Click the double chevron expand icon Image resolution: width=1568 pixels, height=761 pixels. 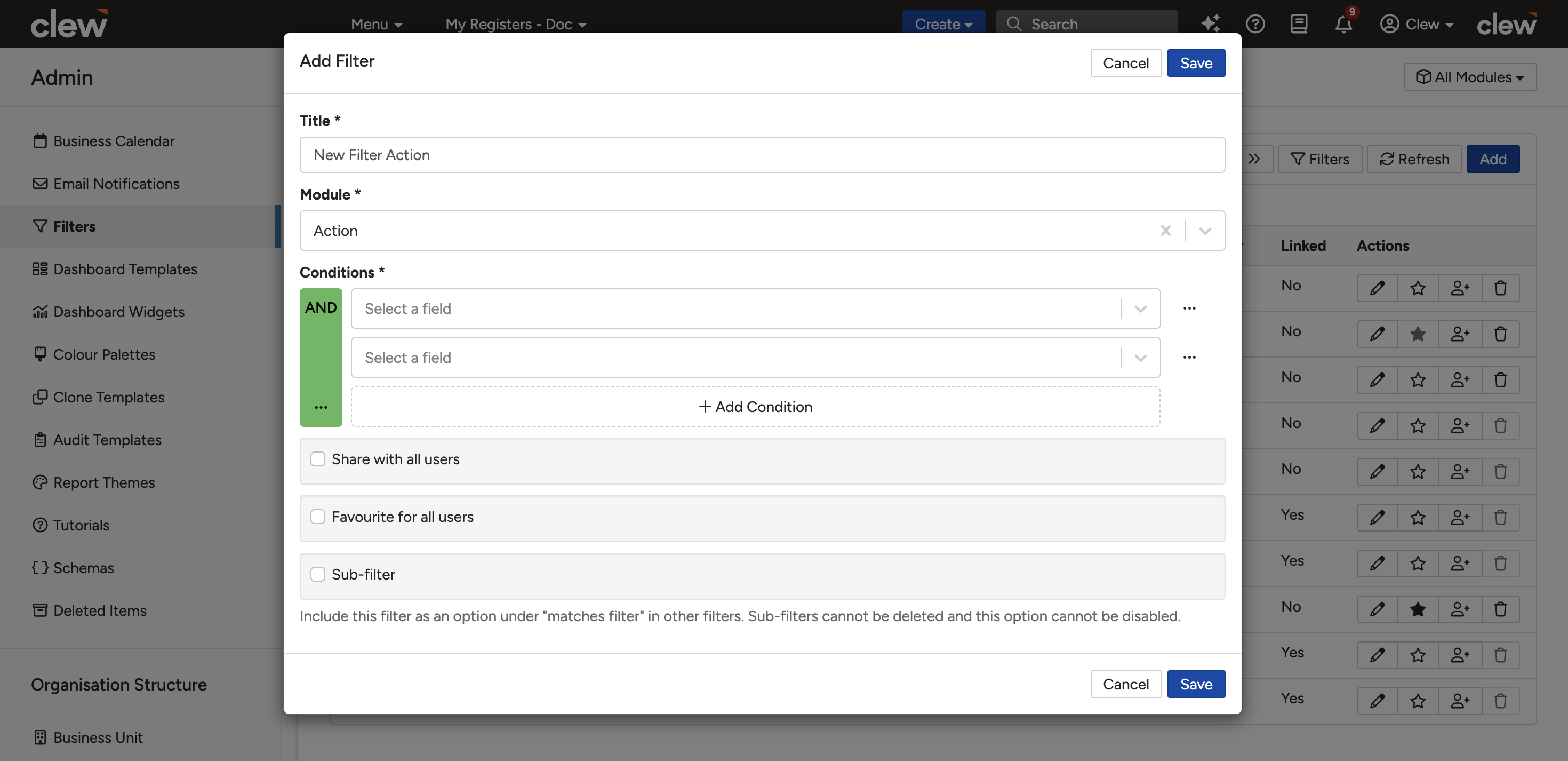click(1254, 159)
